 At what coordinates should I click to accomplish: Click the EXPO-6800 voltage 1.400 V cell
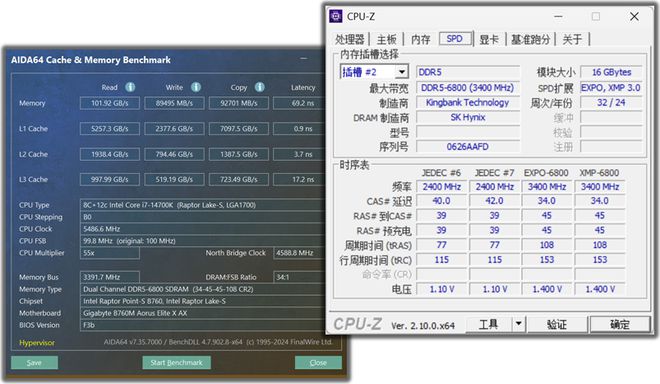point(547,289)
